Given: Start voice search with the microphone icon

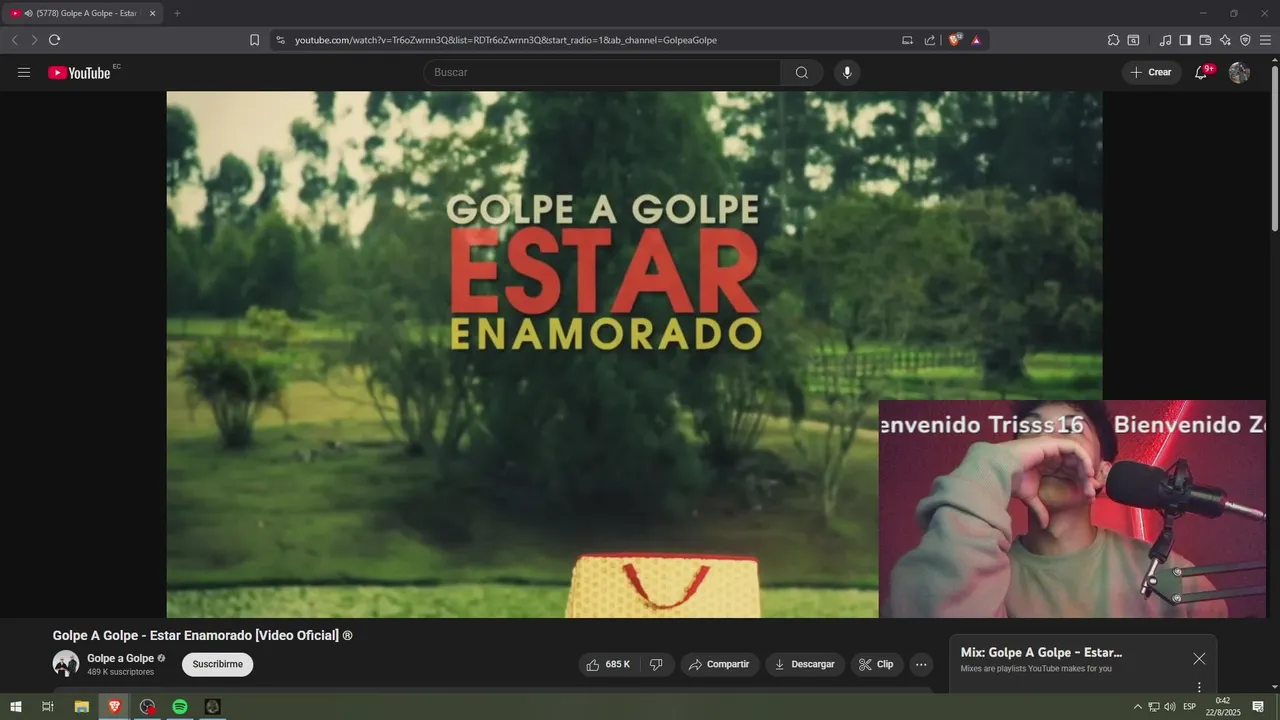Looking at the screenshot, I should (847, 72).
